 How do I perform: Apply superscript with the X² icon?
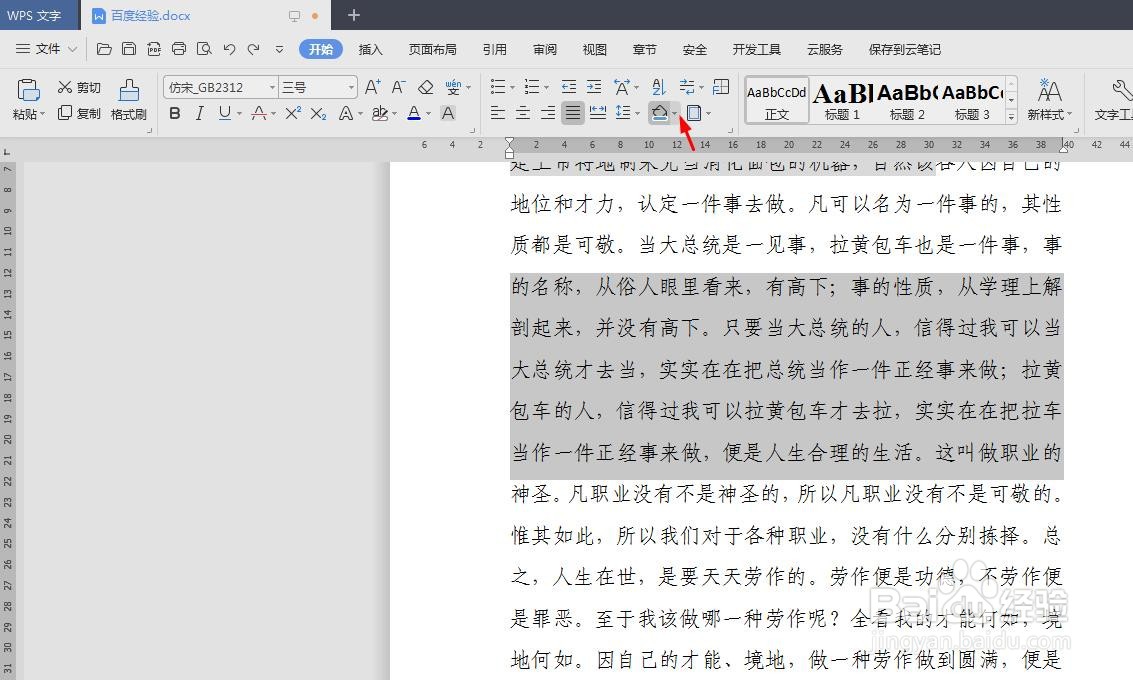[292, 112]
